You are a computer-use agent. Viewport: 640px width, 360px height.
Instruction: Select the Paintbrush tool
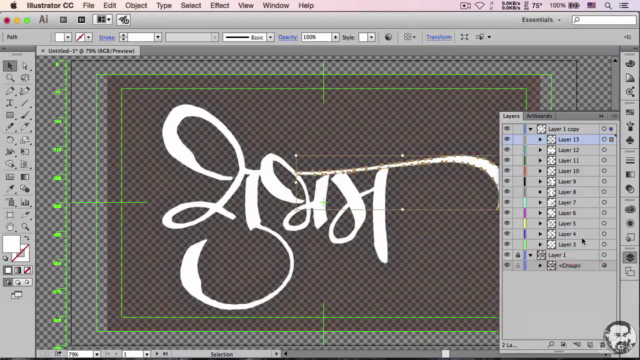pos(25,115)
